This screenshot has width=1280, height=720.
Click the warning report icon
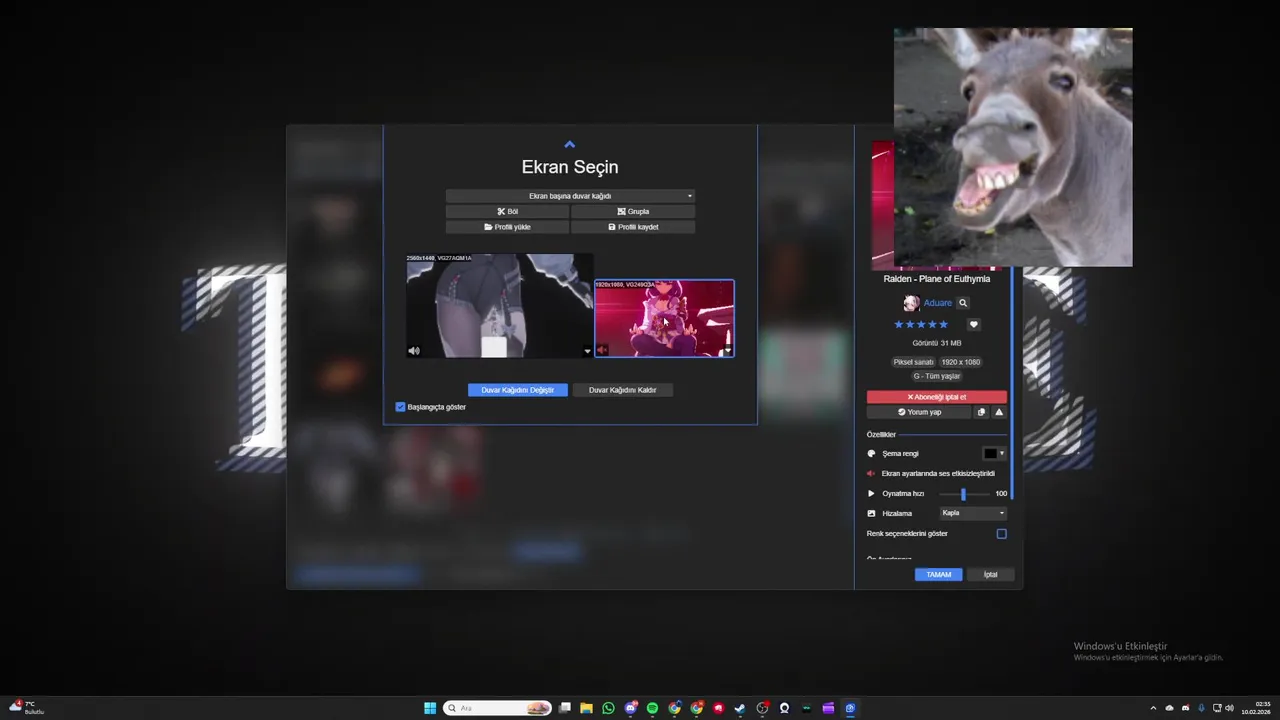(x=999, y=412)
